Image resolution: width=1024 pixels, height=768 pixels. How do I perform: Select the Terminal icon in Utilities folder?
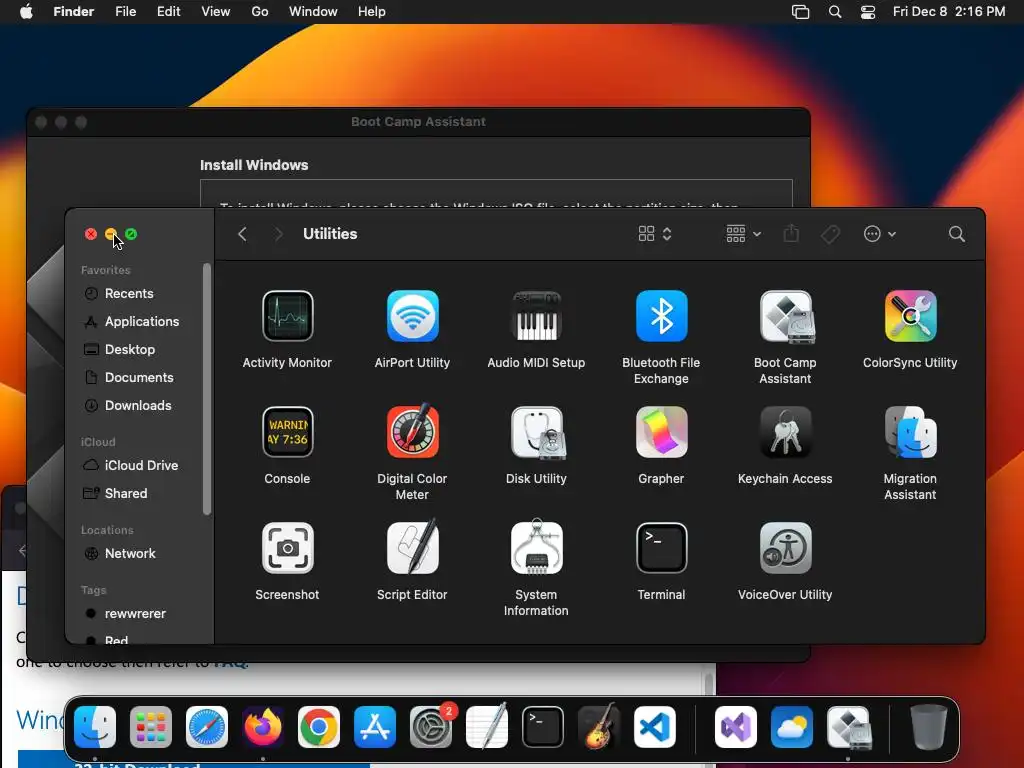pos(661,548)
